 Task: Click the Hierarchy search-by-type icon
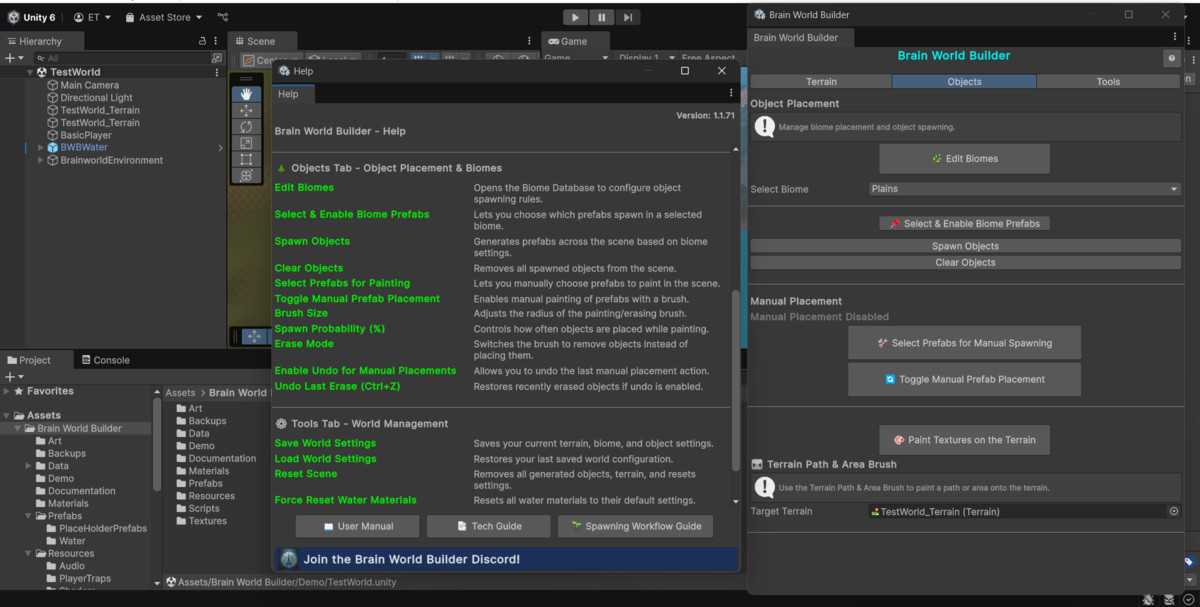tap(216, 58)
